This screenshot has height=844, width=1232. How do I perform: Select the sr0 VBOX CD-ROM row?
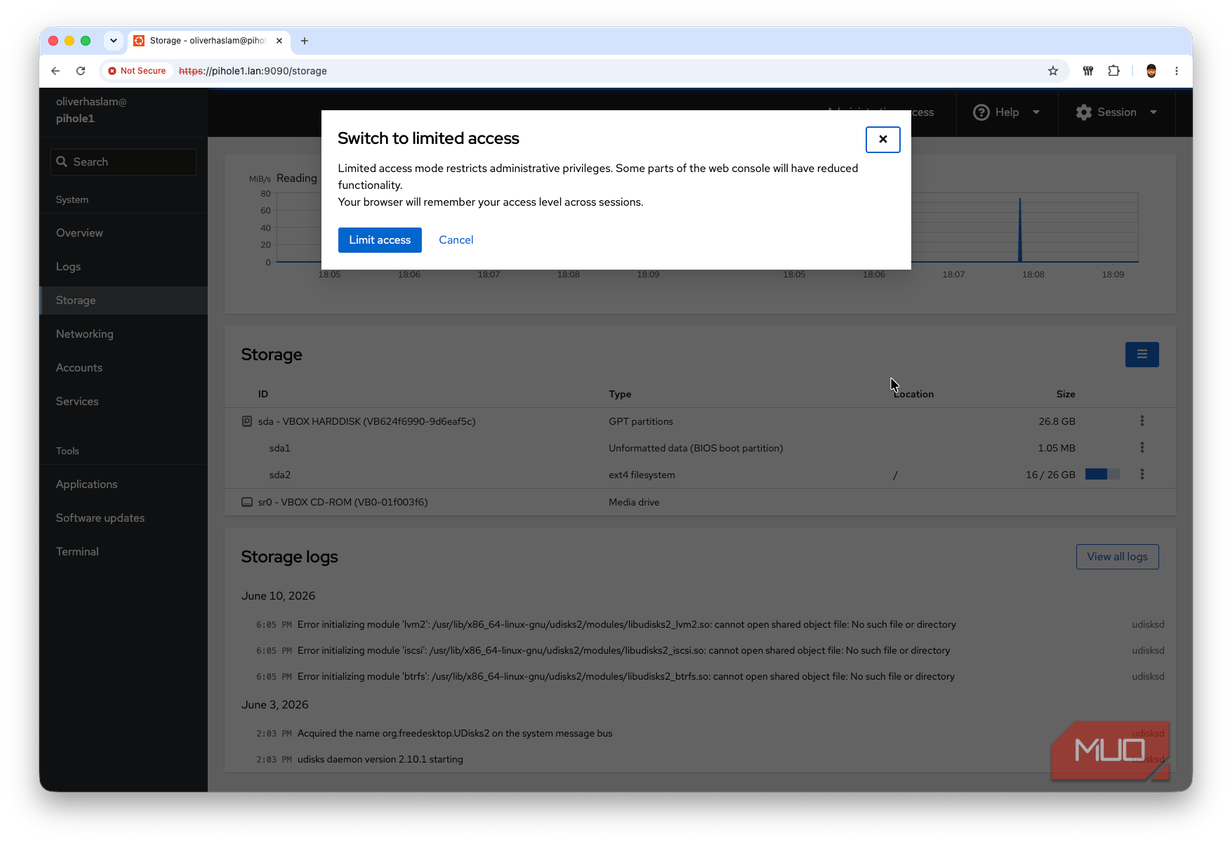pos(700,502)
